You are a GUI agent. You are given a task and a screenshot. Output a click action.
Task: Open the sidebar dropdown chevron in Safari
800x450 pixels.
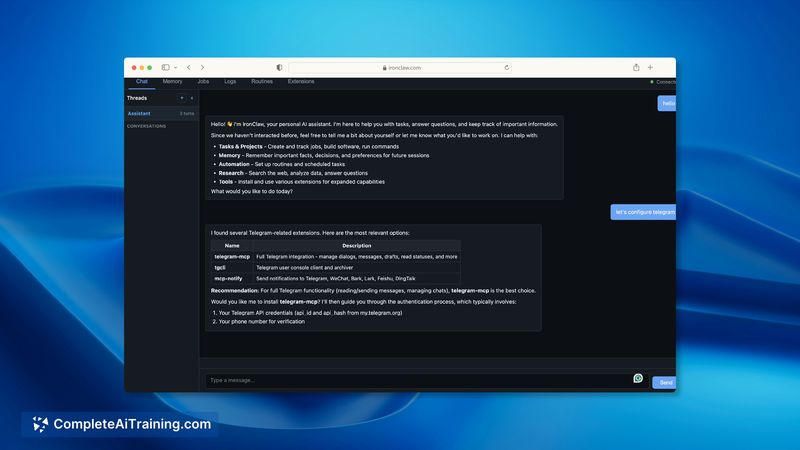[175, 67]
